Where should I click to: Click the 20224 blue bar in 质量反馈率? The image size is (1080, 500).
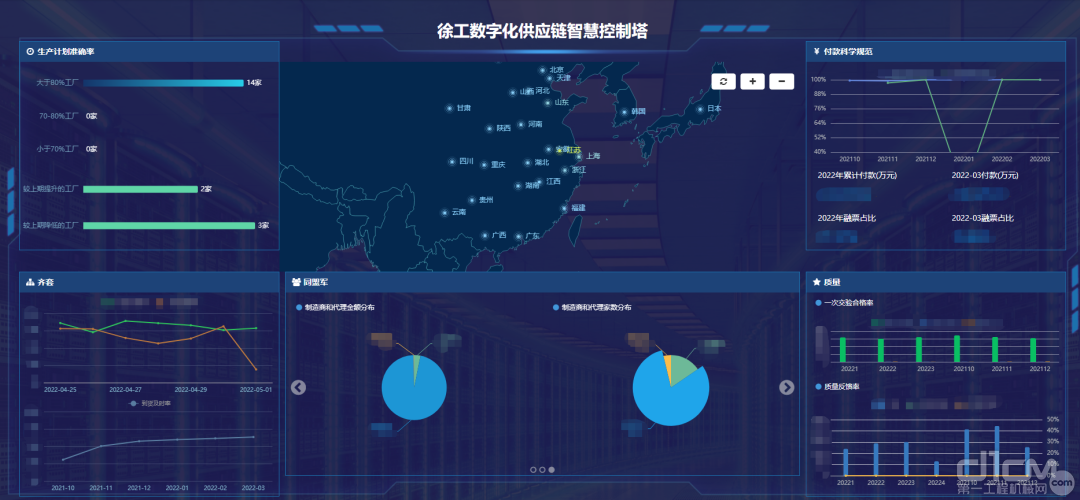pos(936,468)
